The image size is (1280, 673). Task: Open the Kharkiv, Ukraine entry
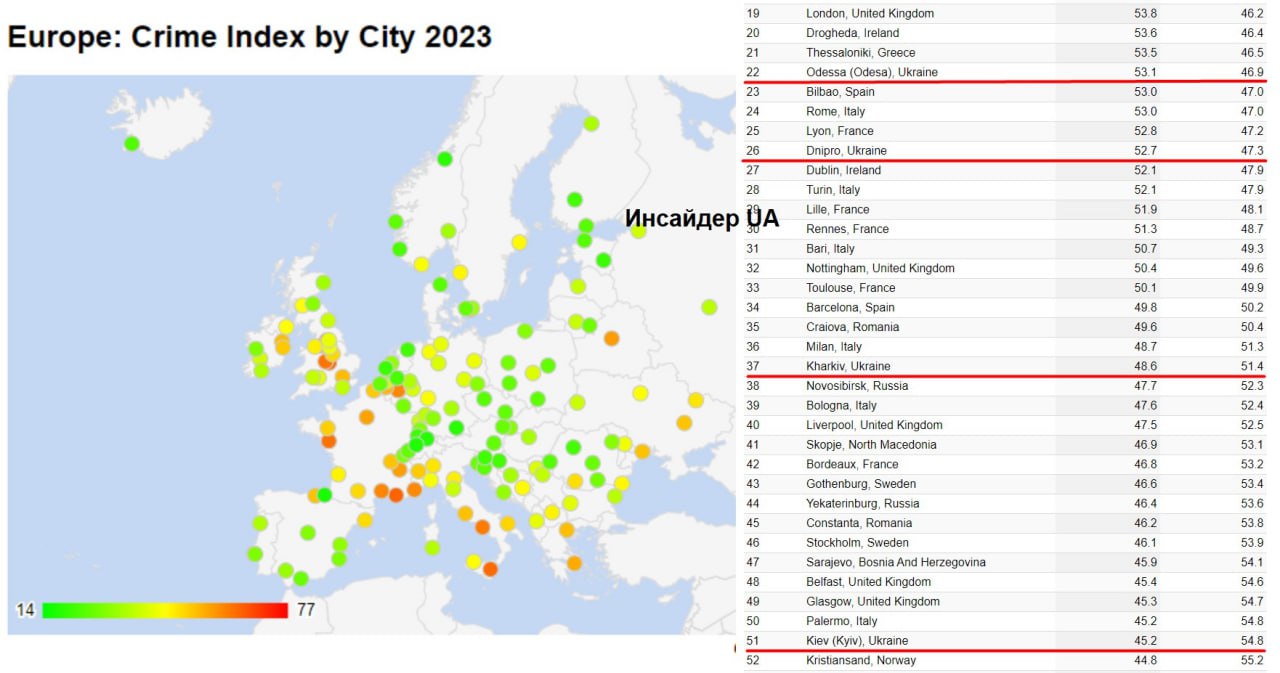pyautogui.click(x=847, y=366)
